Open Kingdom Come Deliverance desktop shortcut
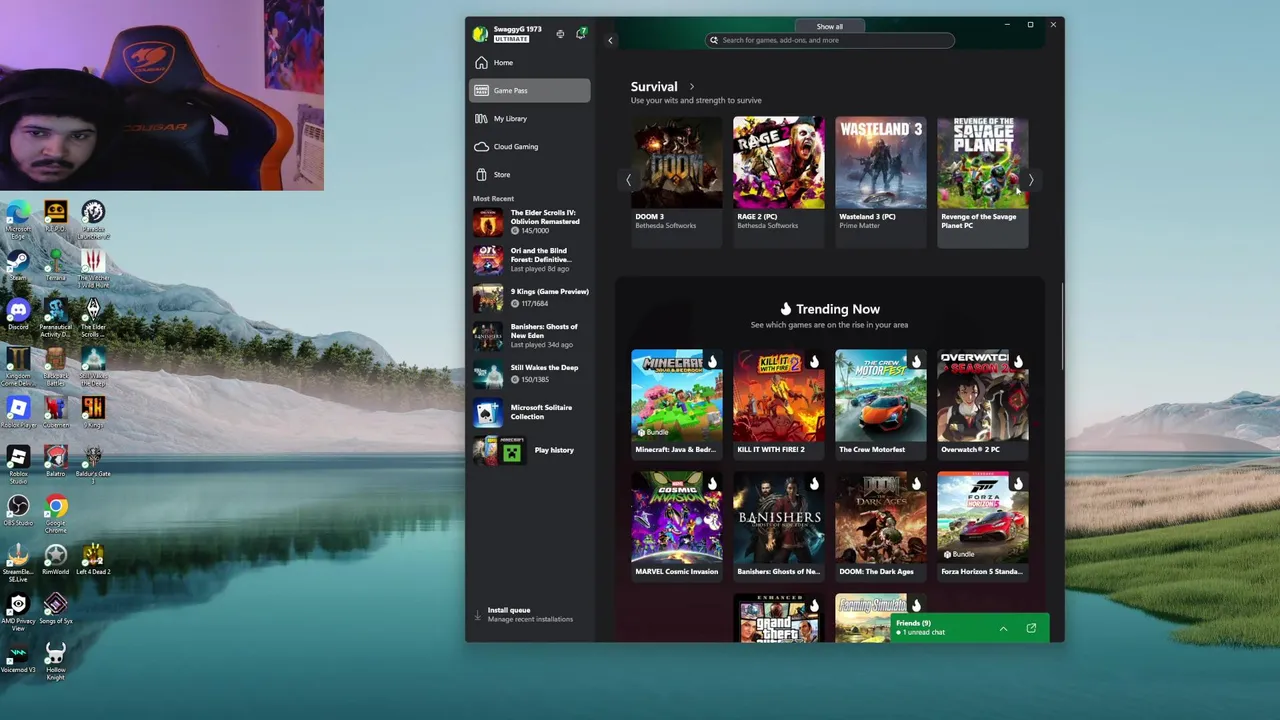Image resolution: width=1280 pixels, height=720 pixels. (x=18, y=367)
